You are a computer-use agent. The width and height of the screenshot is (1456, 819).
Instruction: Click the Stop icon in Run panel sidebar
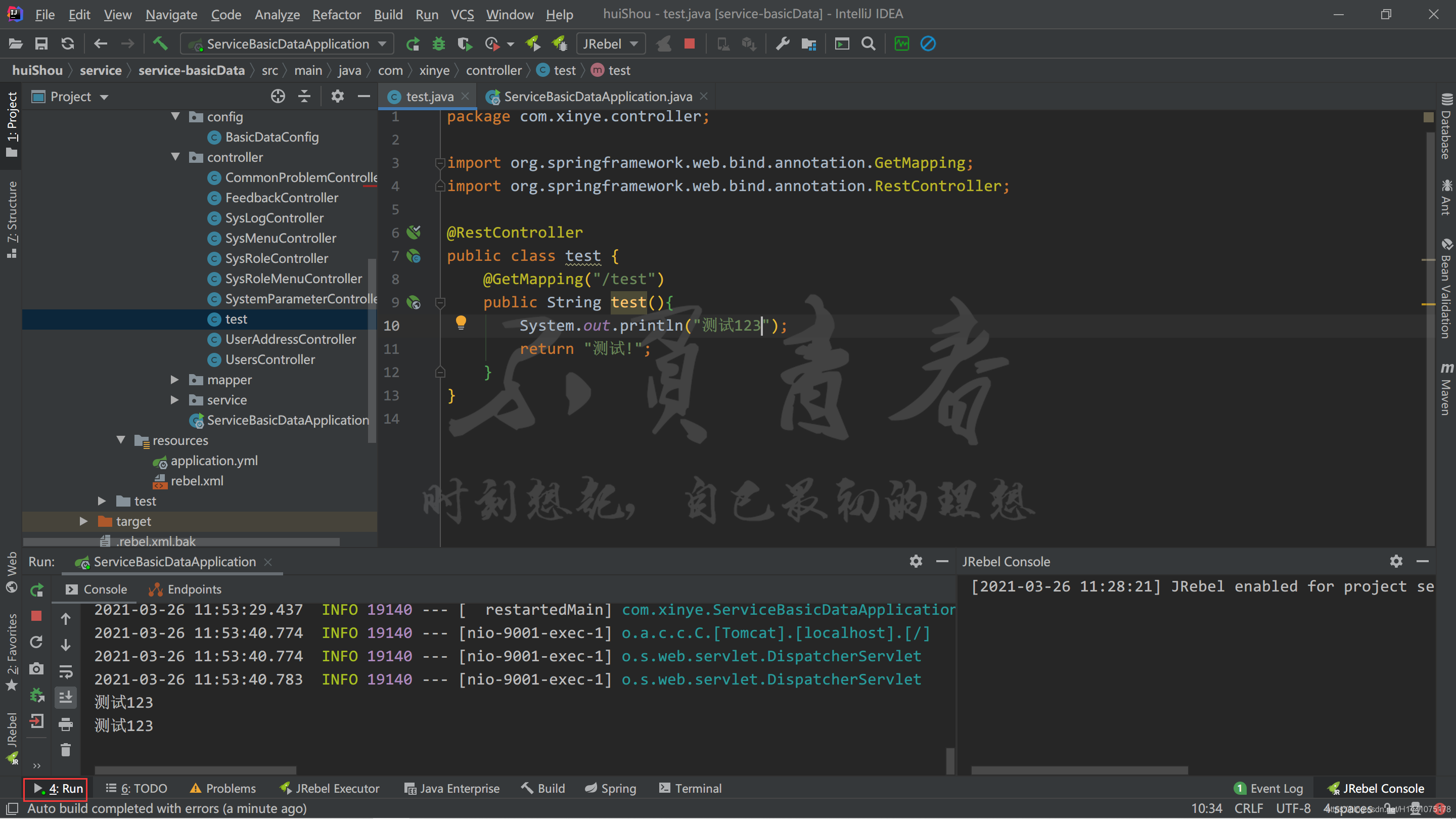point(37,616)
